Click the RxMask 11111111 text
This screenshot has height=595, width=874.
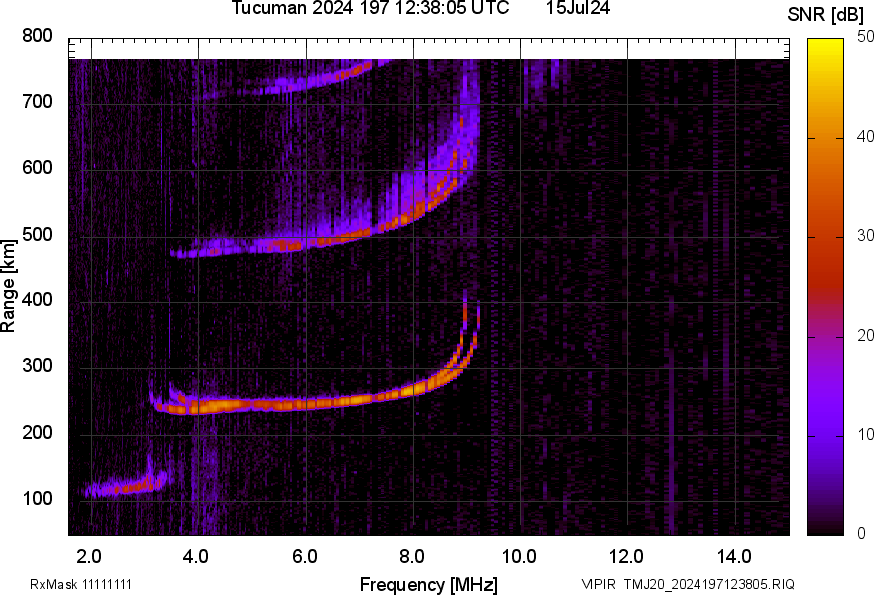click(81, 584)
